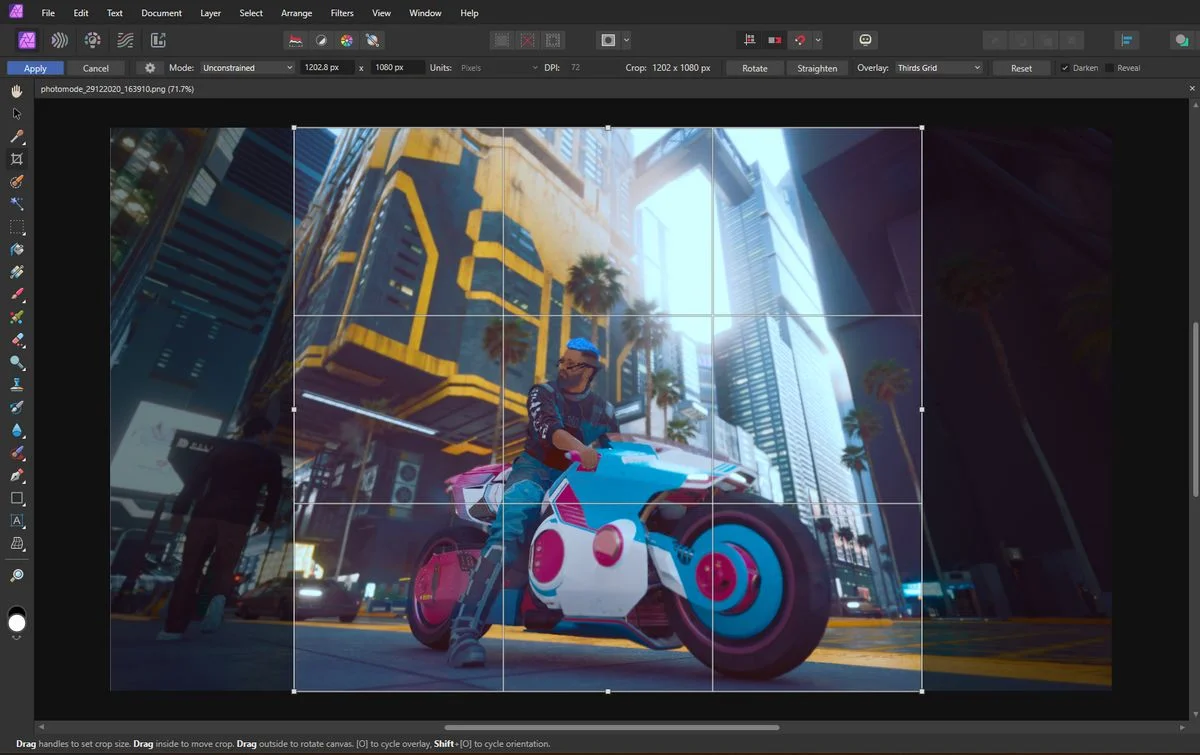The height and width of the screenshot is (755, 1200).
Task: Apply Auto Colors from the toolbar
Action: tap(347, 40)
